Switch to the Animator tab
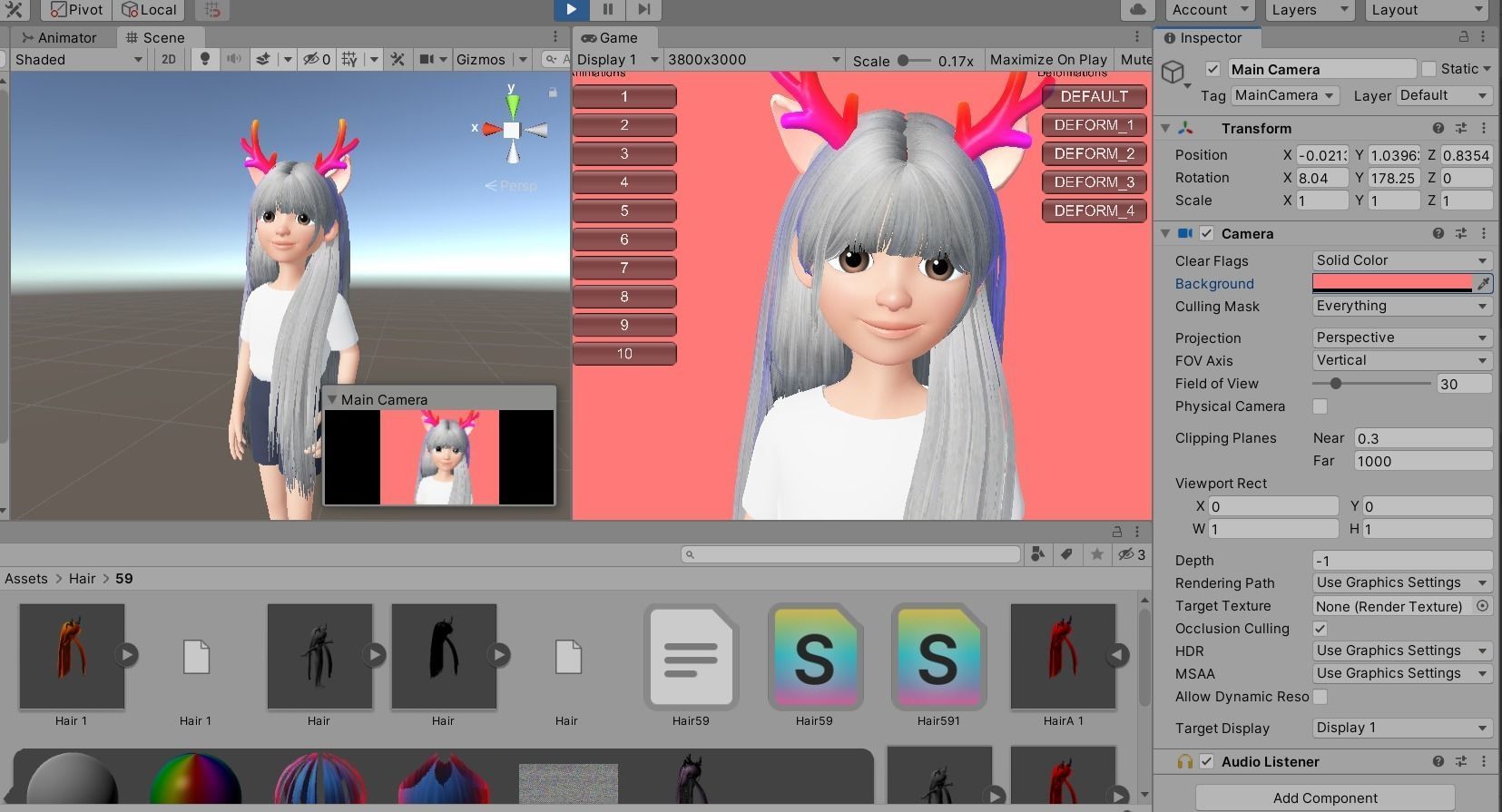This screenshot has height=812, width=1502. click(x=59, y=37)
